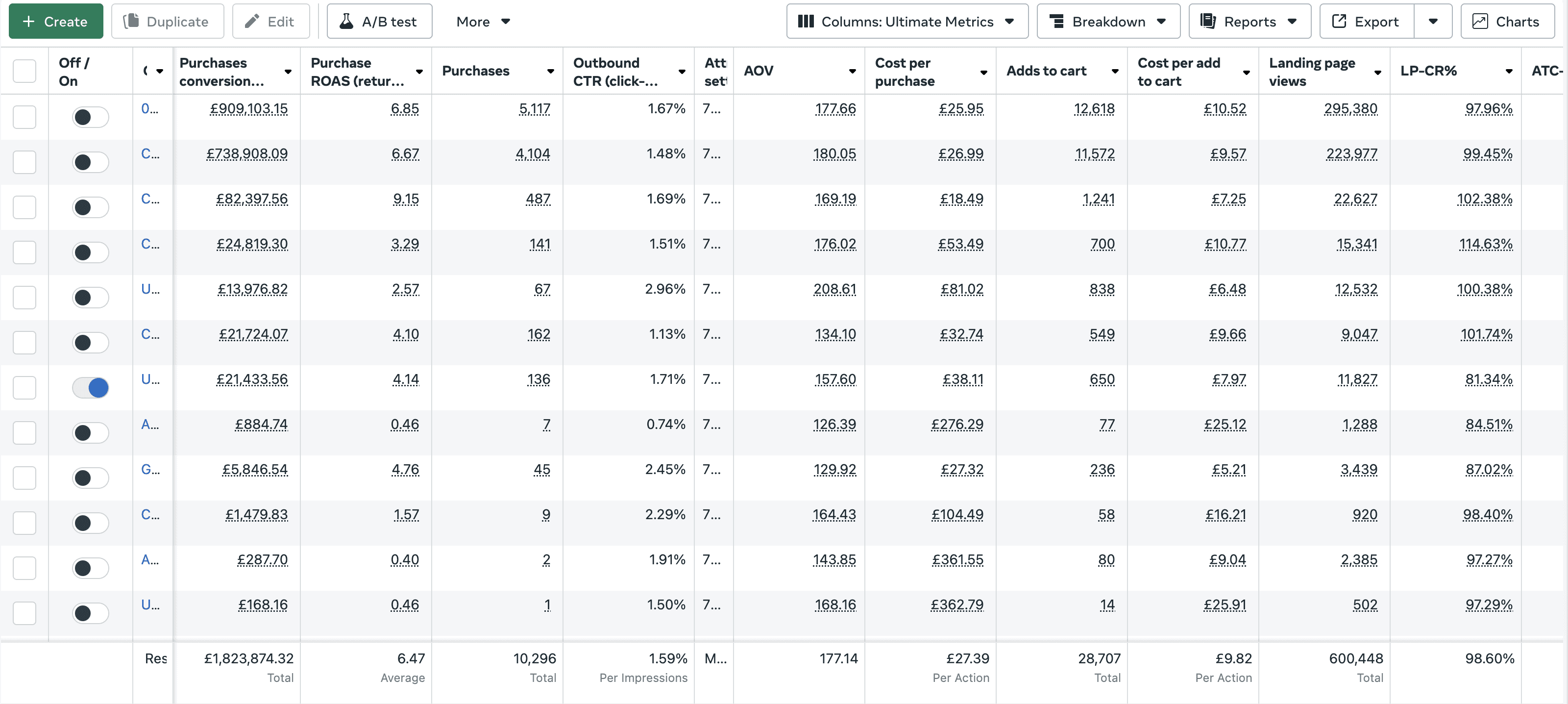Tick checkbox for the £21,724.07 row

[x=24, y=342]
